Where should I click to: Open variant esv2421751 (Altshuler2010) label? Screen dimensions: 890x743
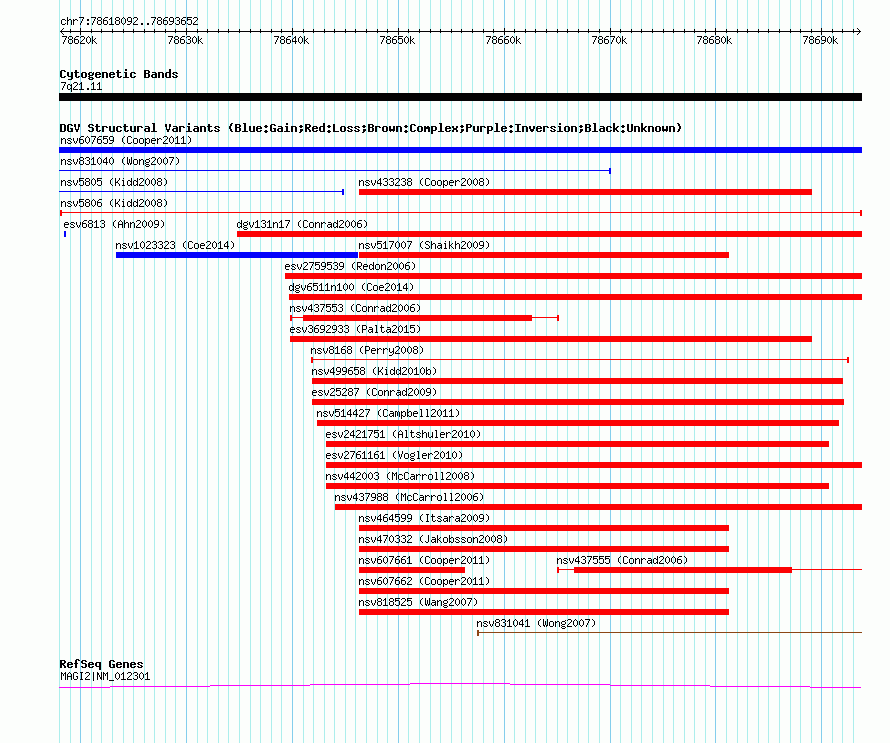pyautogui.click(x=403, y=434)
